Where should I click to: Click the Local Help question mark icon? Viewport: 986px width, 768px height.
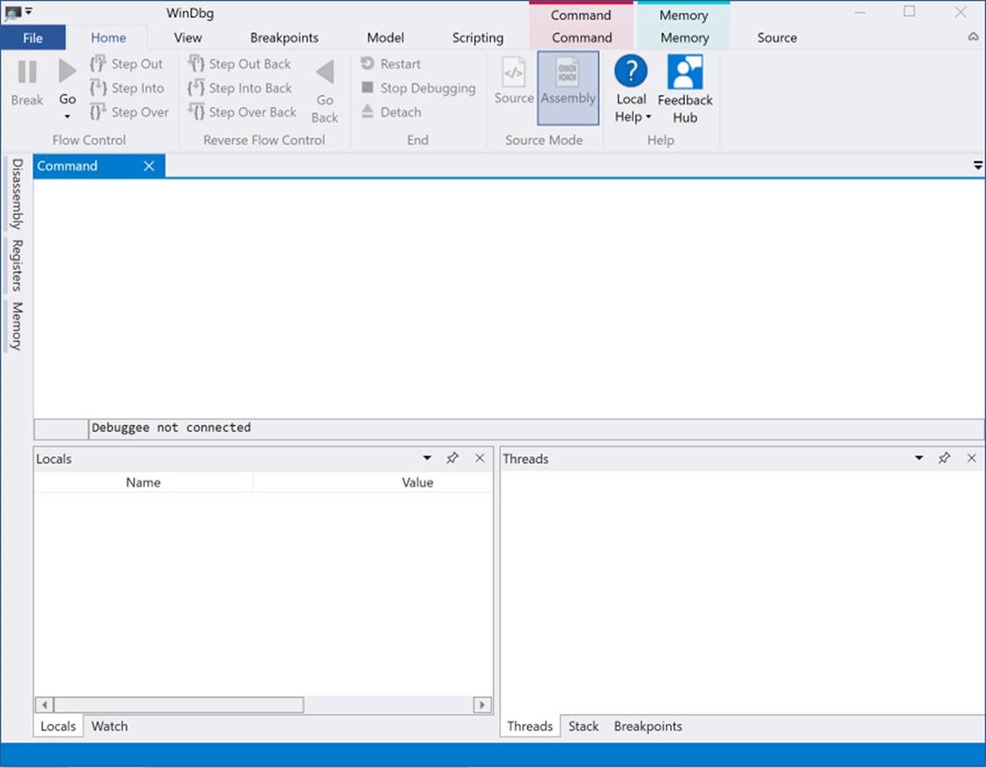point(631,71)
